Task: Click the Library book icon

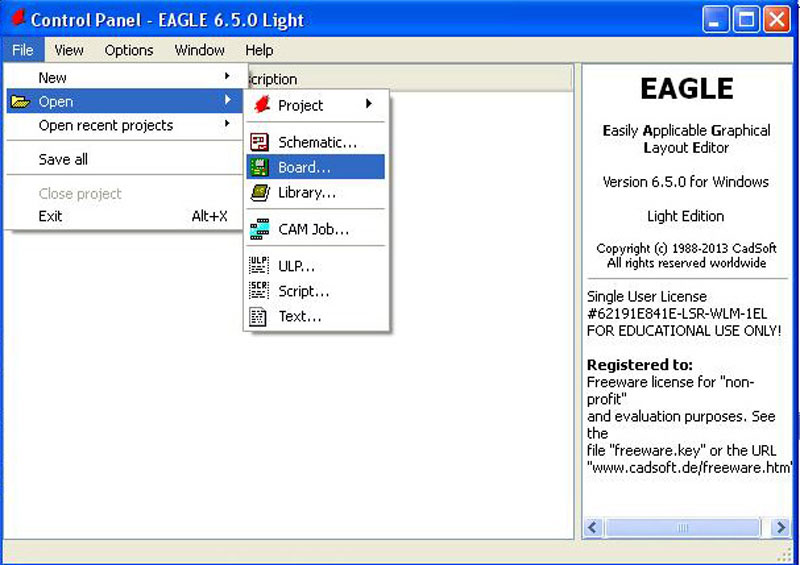Action: 260,192
